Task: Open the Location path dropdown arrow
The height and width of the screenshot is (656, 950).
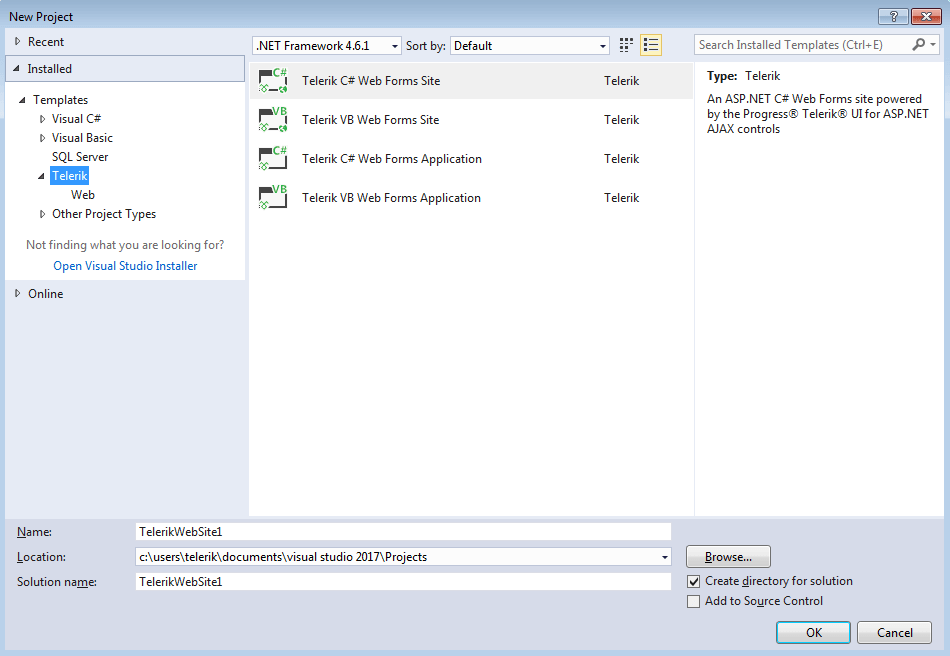Action: click(x=665, y=557)
